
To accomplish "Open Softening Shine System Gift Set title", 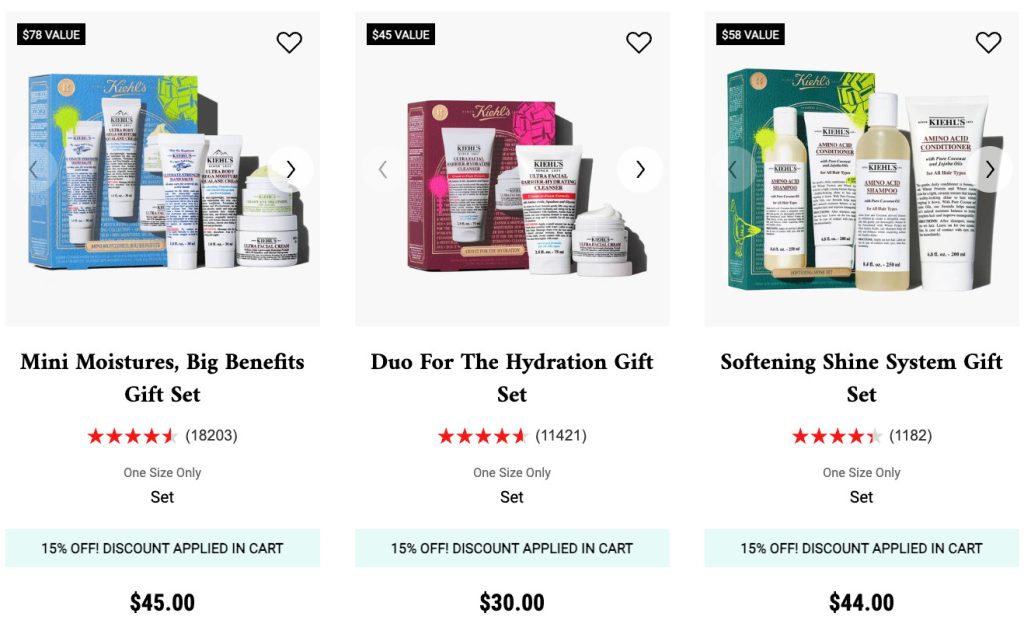I will point(861,378).
